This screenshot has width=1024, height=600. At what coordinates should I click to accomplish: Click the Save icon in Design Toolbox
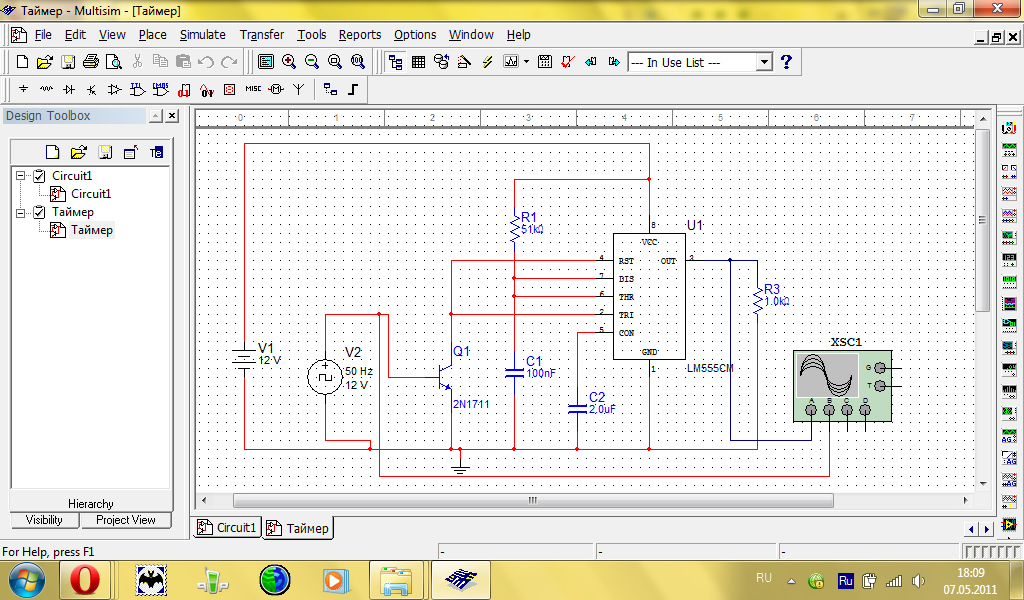(104, 153)
